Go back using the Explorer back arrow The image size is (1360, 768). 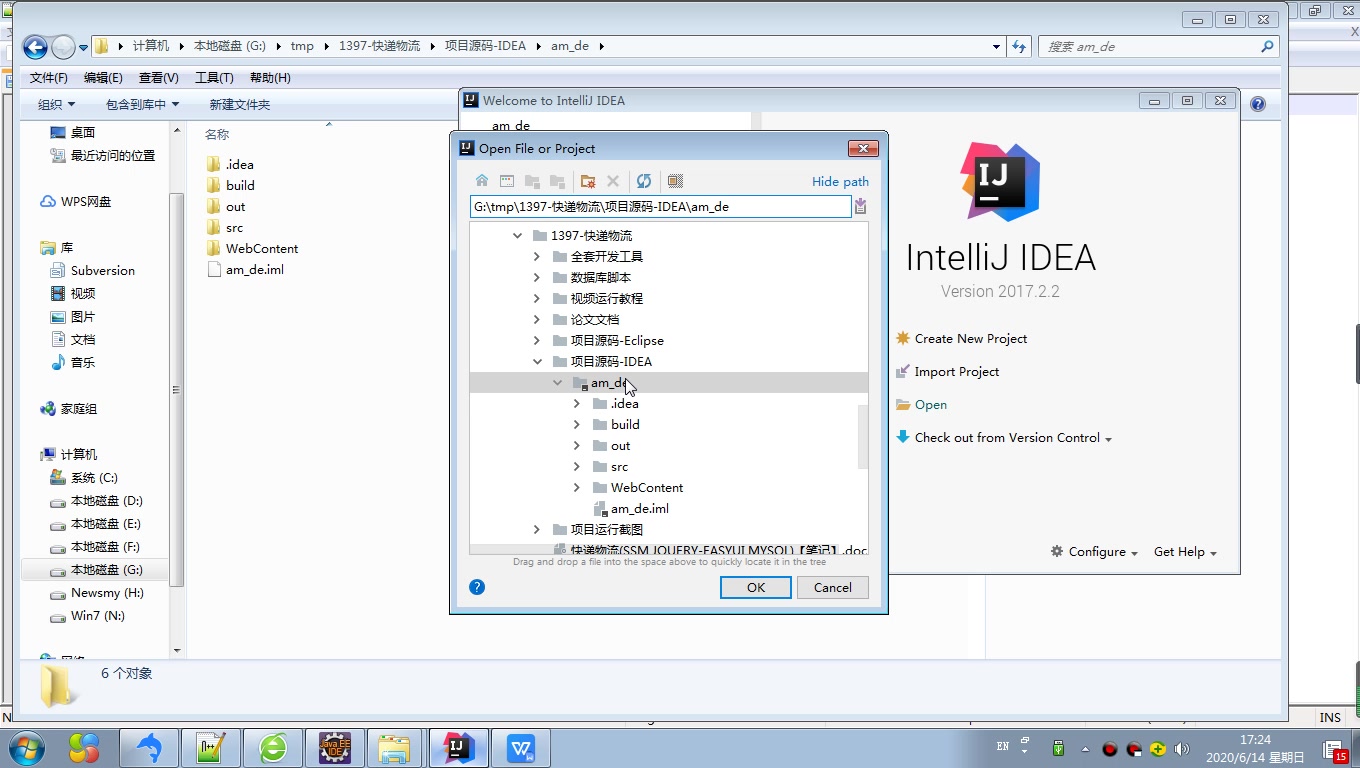(35, 46)
